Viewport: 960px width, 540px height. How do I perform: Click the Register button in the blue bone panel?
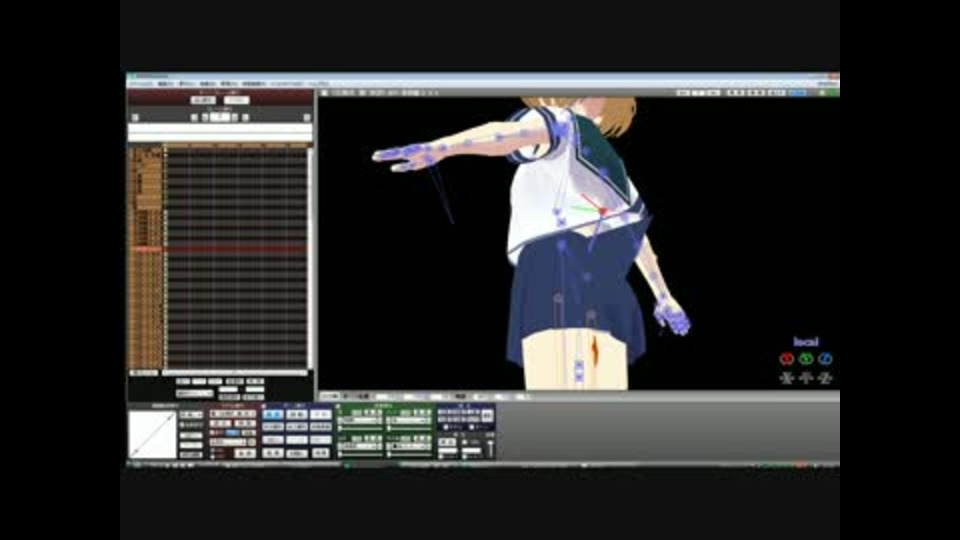pyautogui.click(x=273, y=453)
